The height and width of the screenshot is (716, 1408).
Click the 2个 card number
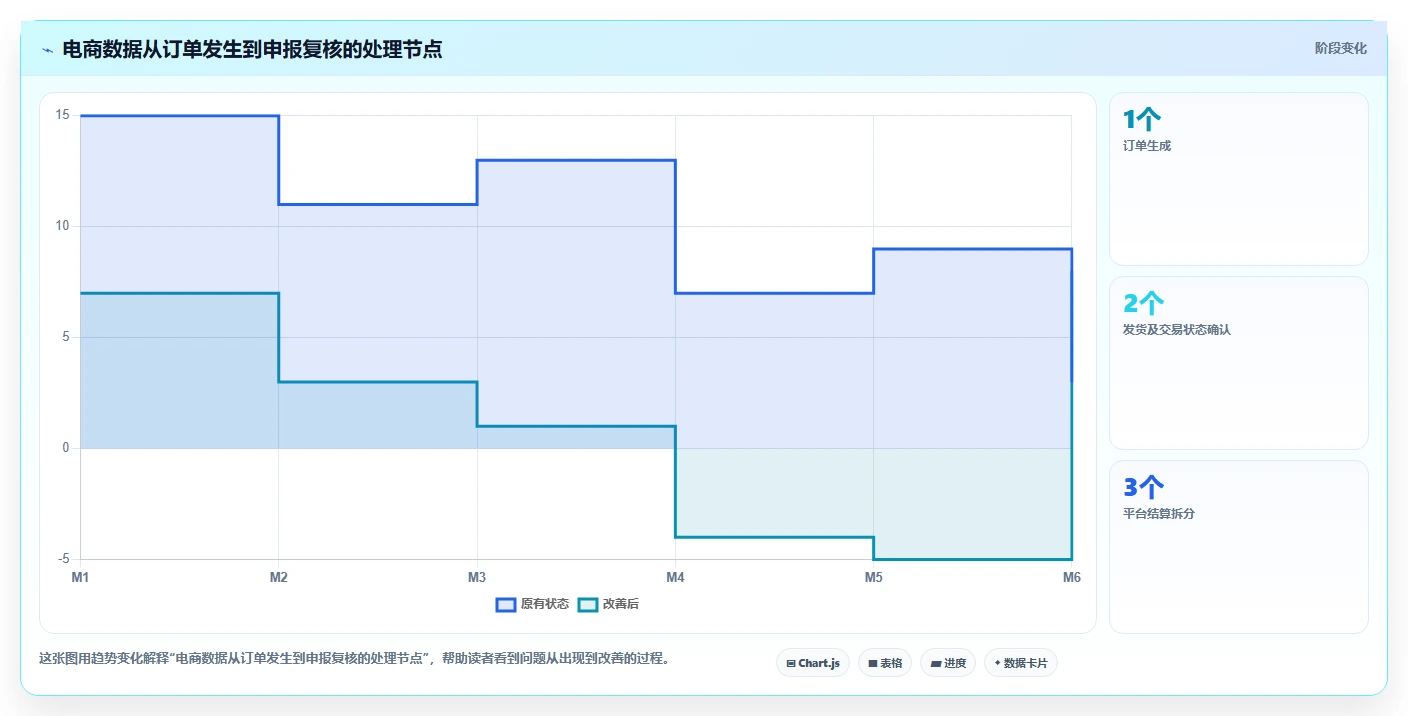tap(1144, 303)
